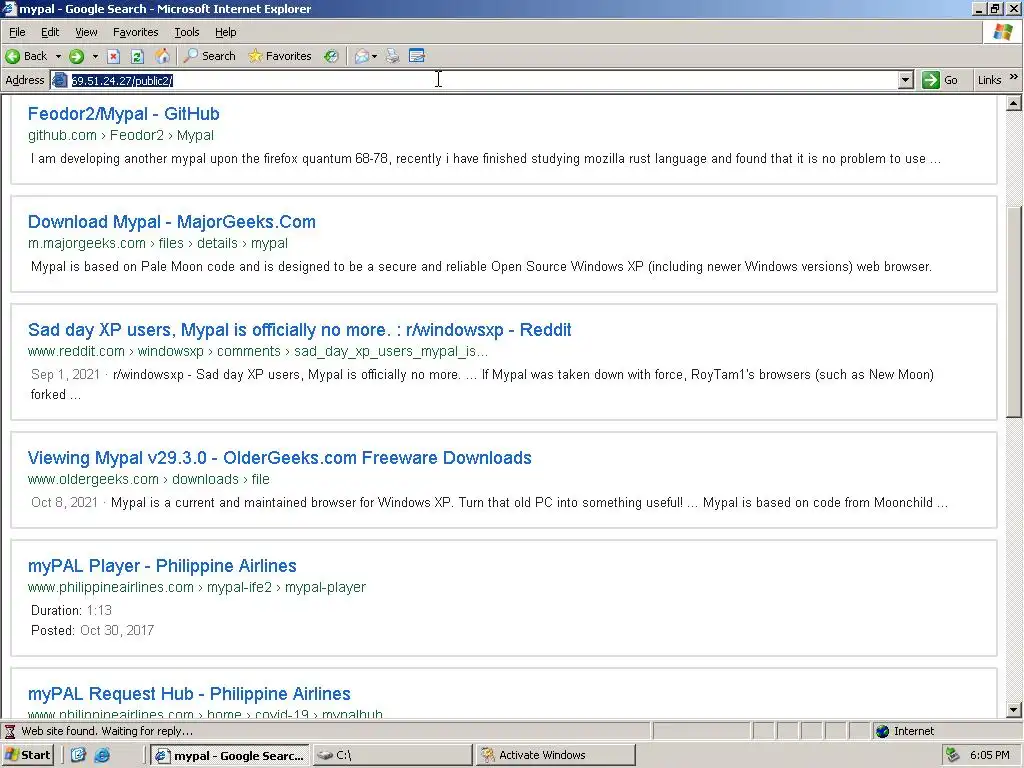
Task: Switch to mypal - Google Search taskbar button
Action: tap(230, 755)
